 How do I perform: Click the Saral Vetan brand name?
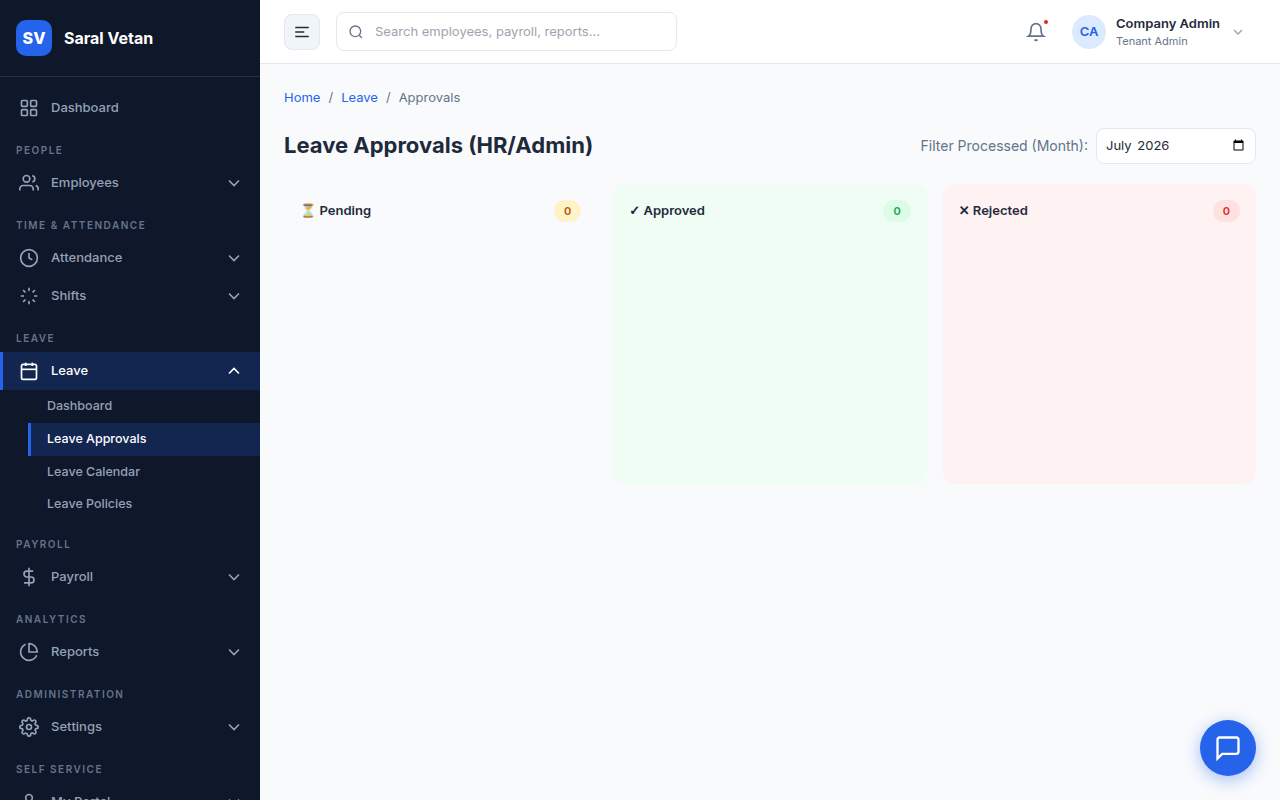[108, 38]
